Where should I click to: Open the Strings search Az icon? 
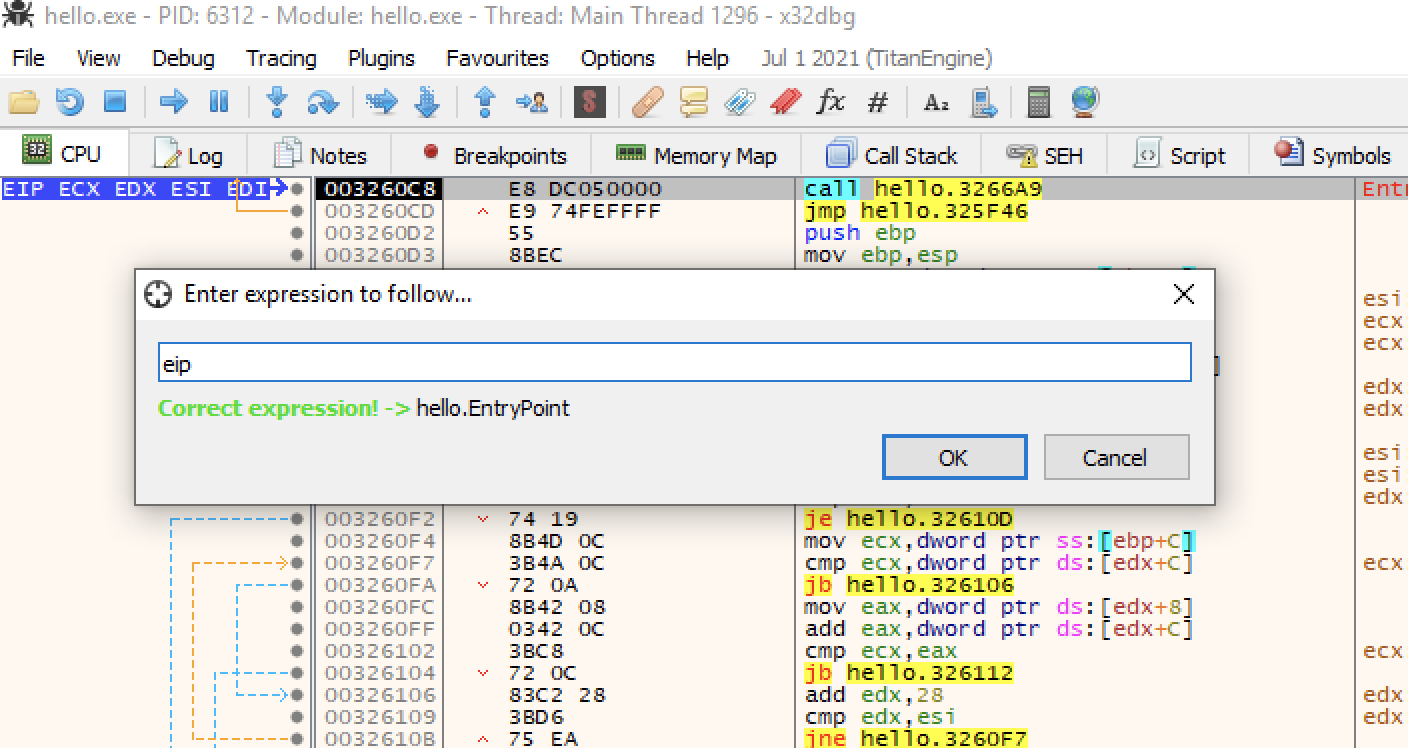pyautogui.click(x=936, y=101)
